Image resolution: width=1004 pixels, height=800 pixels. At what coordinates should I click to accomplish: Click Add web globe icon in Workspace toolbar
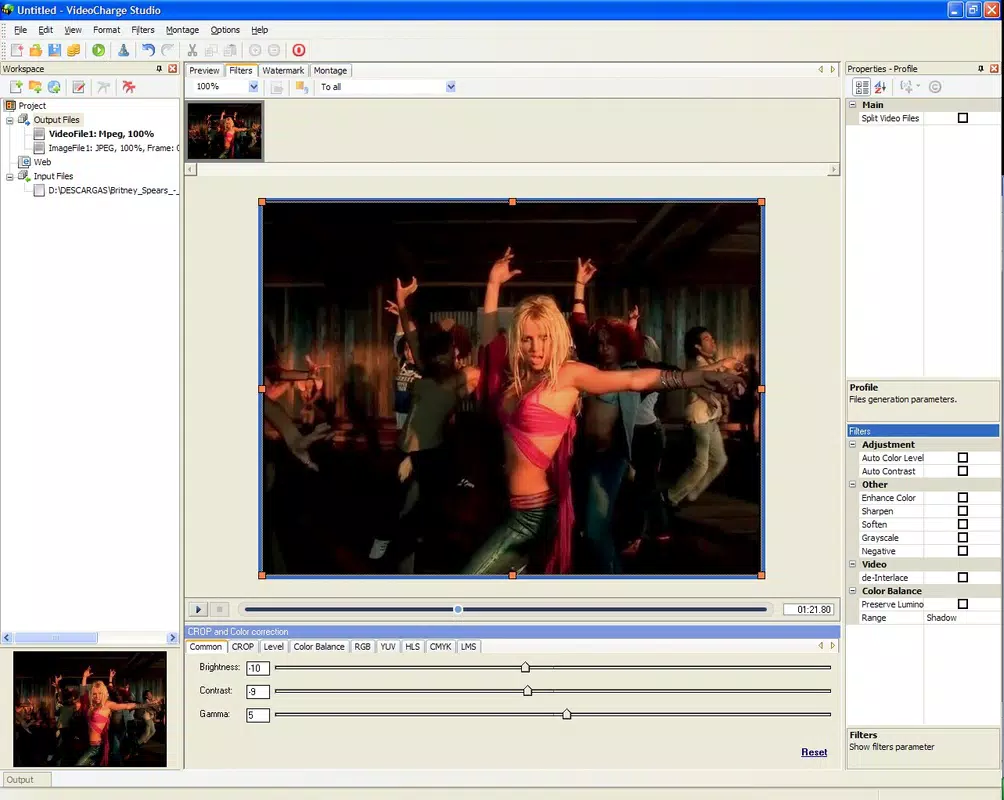(54, 87)
